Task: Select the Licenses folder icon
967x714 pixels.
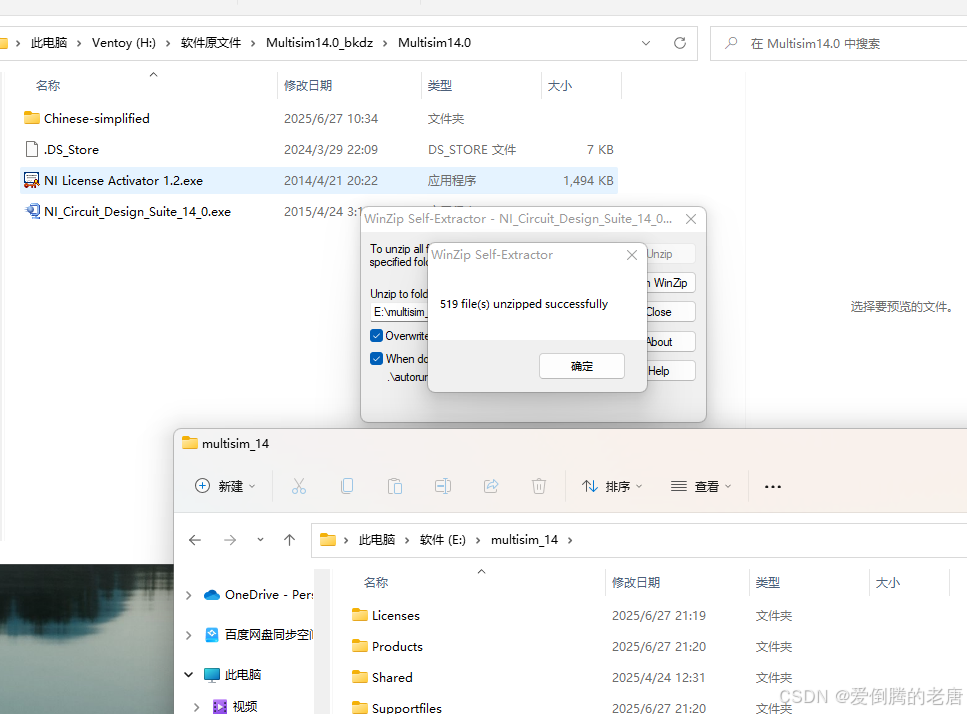Action: pos(360,615)
